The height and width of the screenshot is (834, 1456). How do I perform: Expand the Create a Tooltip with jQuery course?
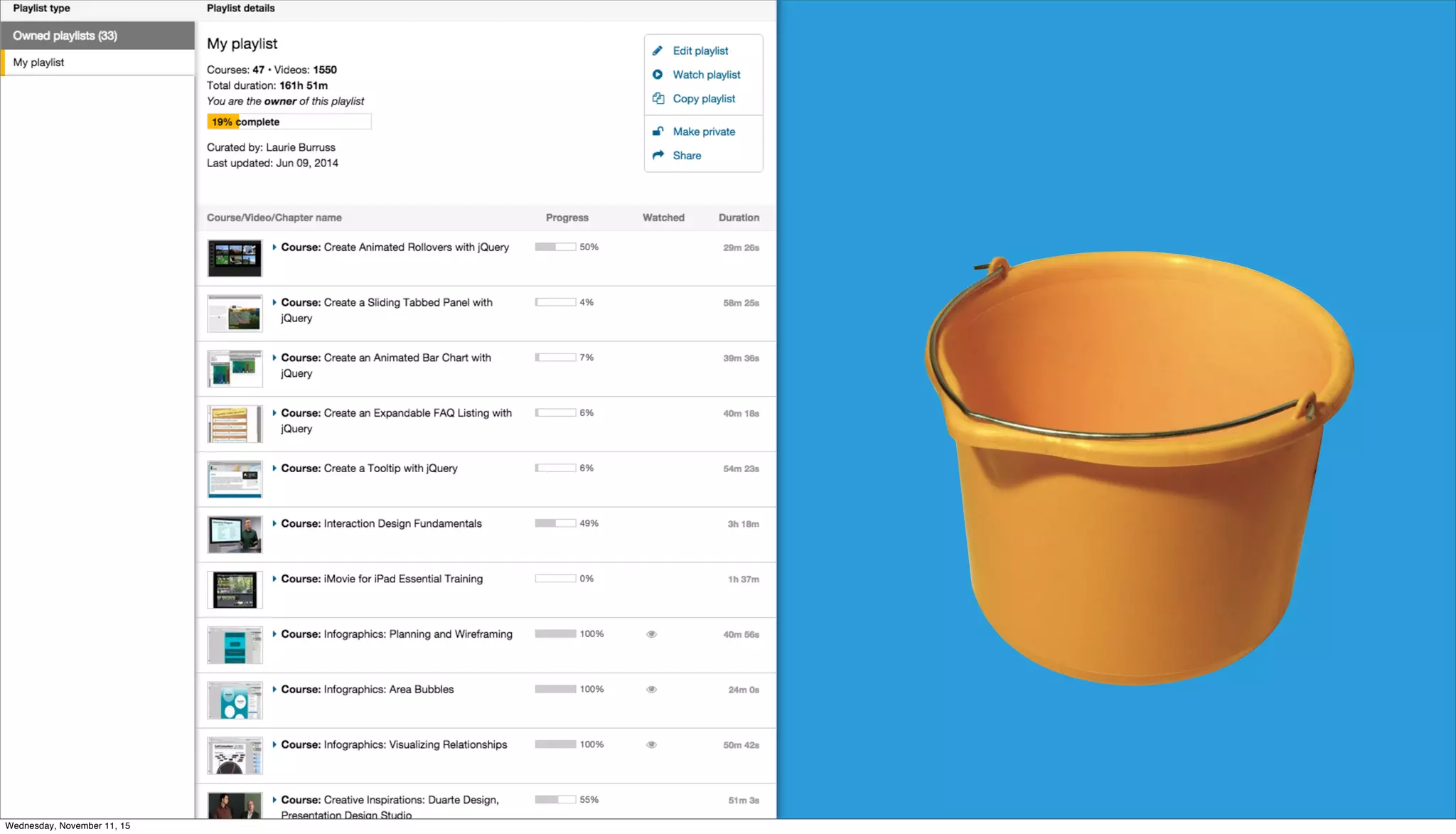pyautogui.click(x=274, y=469)
